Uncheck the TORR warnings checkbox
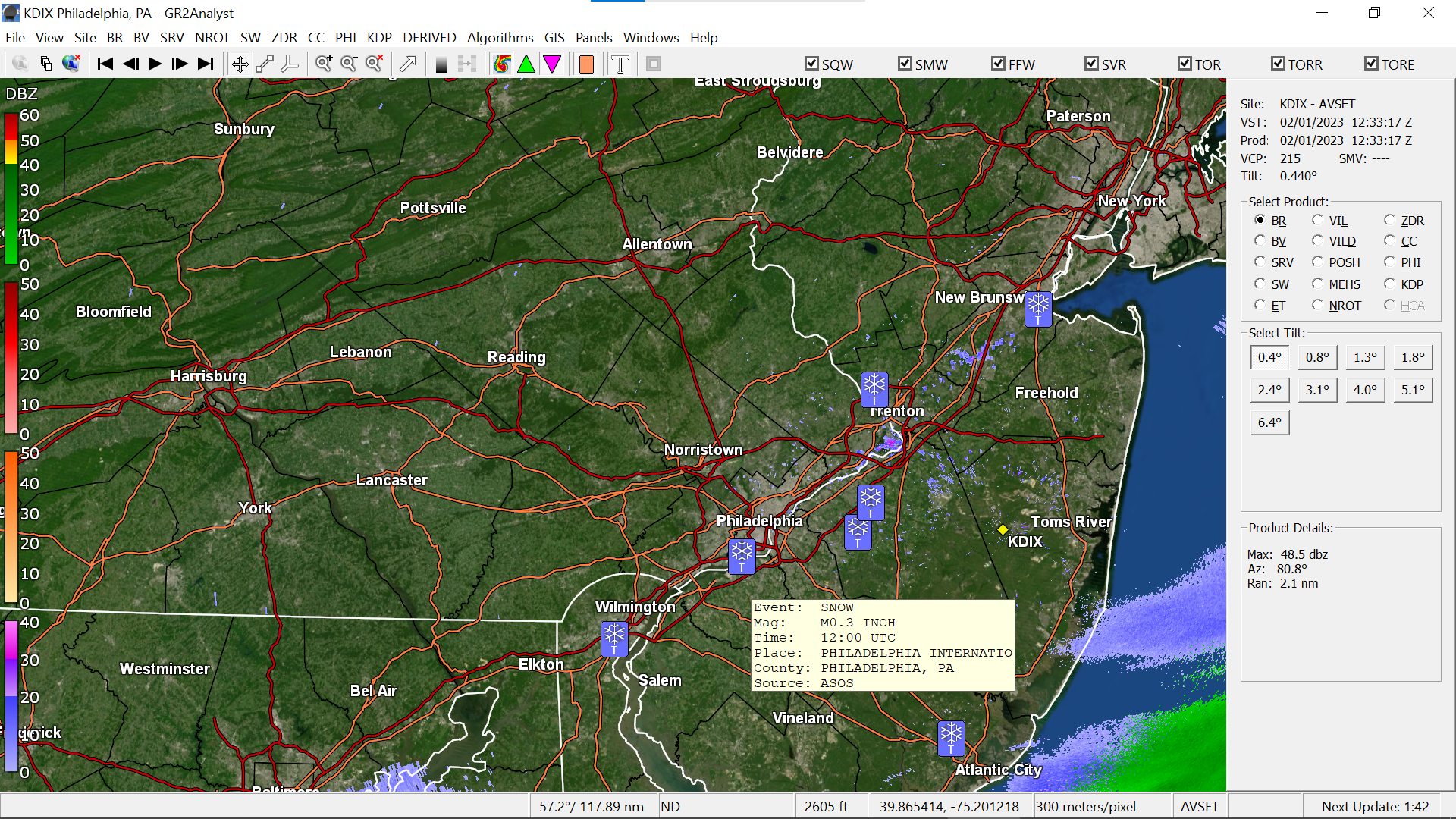1456x819 pixels. 1278,64
